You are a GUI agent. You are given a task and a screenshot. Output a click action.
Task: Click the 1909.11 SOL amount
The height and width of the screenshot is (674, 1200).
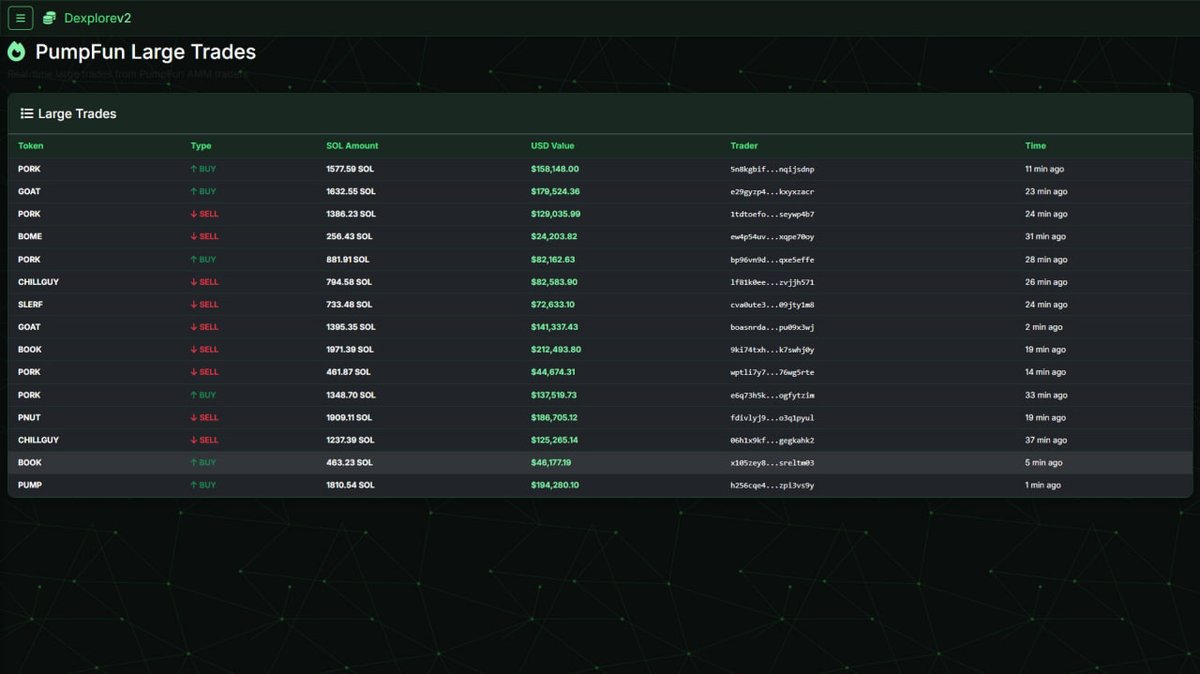click(349, 418)
